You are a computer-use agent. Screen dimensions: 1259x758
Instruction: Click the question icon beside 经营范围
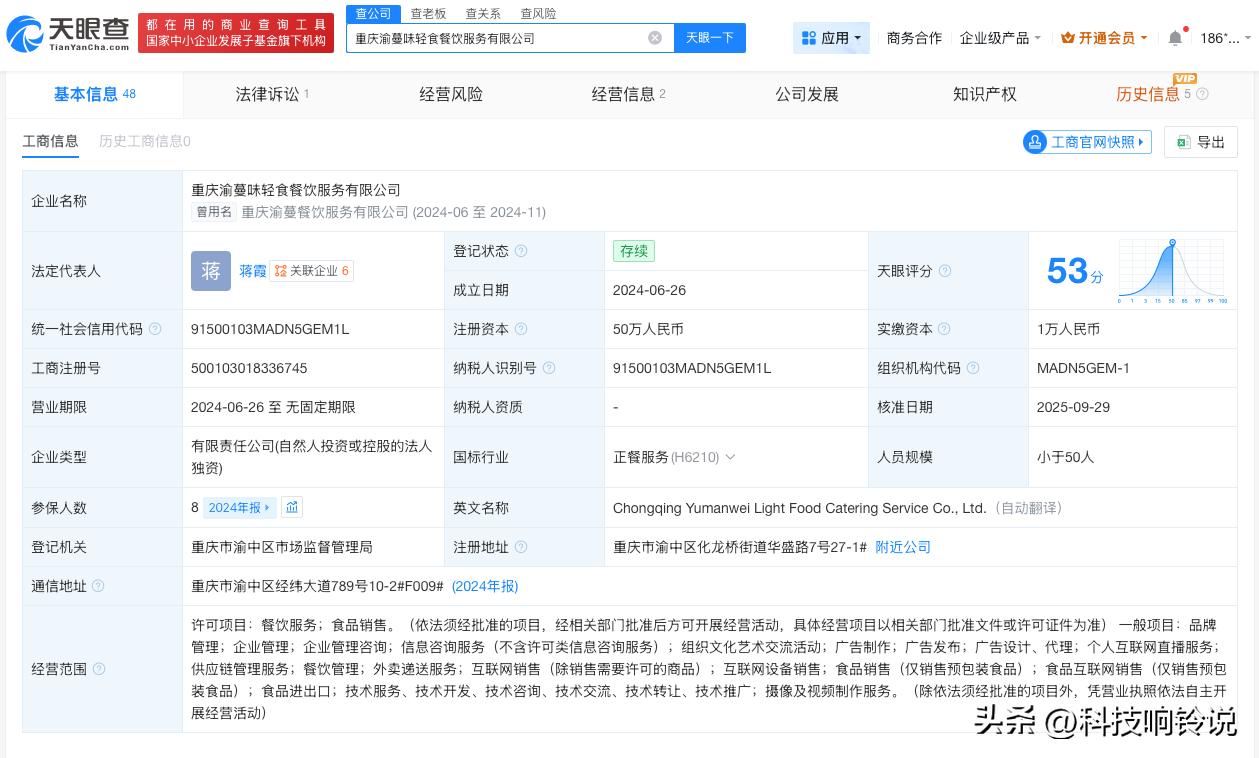pyautogui.click(x=97, y=670)
